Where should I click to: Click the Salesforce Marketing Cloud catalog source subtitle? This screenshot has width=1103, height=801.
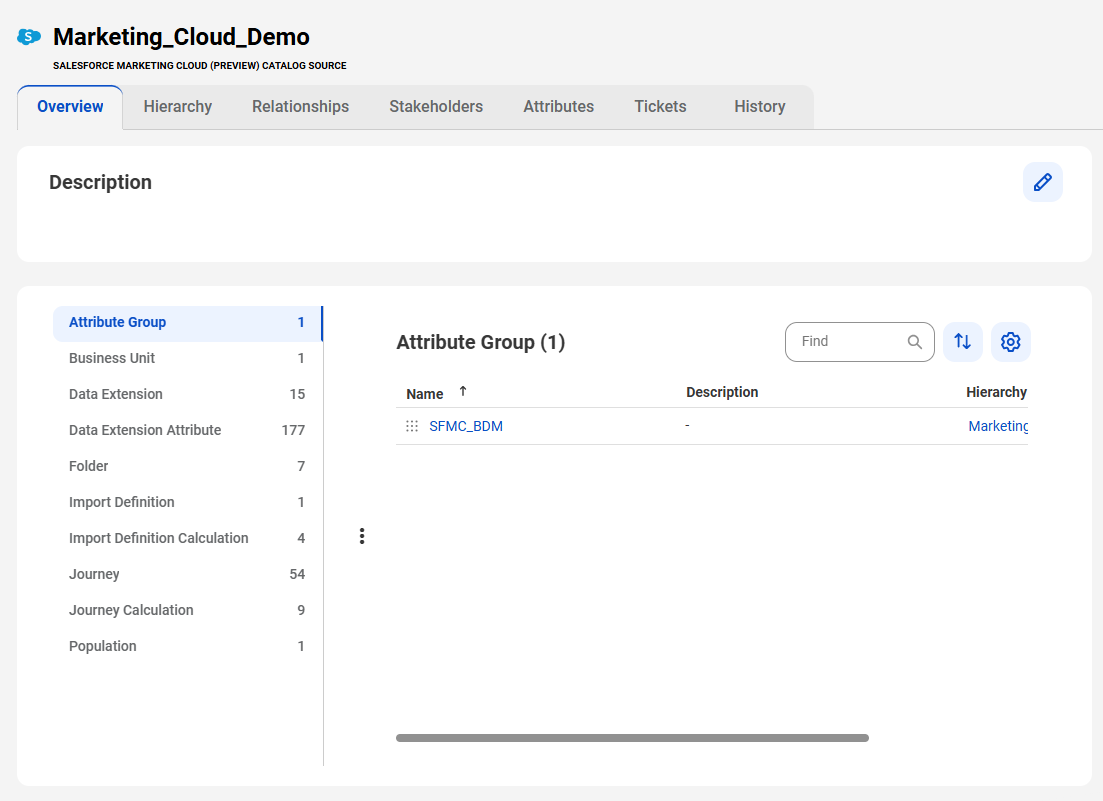click(x=200, y=65)
